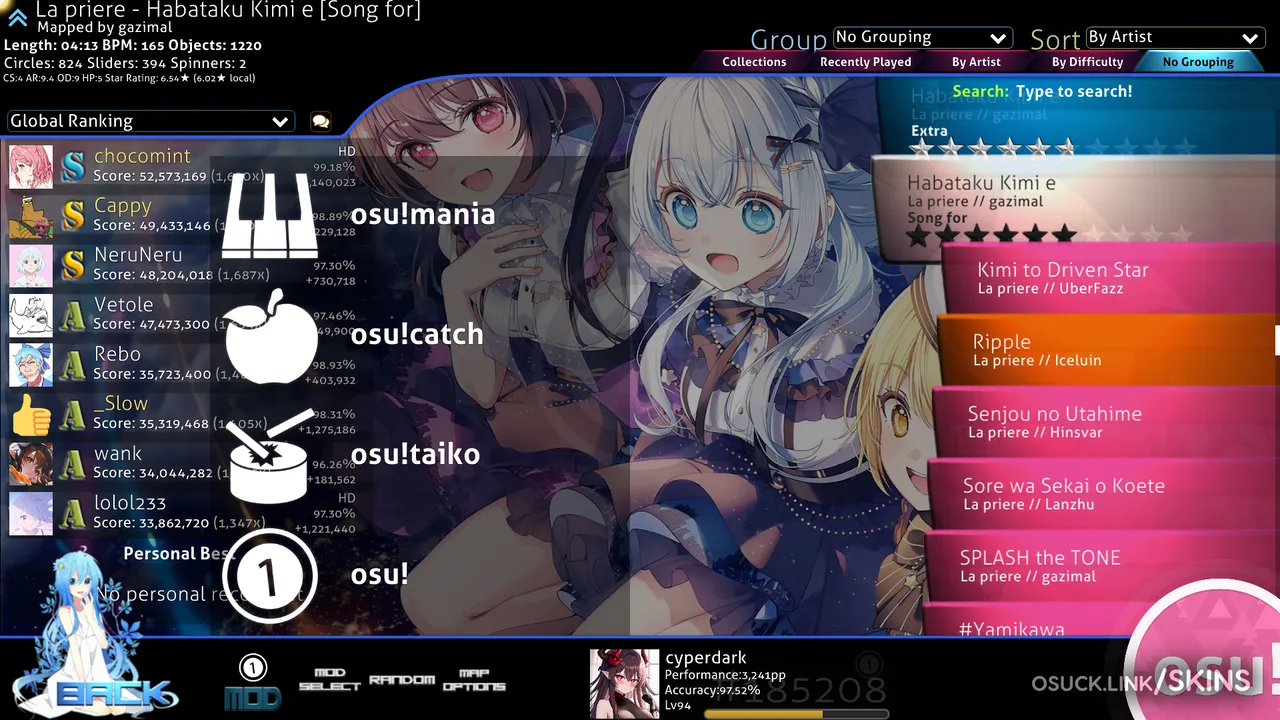Image resolution: width=1280 pixels, height=720 pixels.
Task: Click Vetole's avatar thumbnail
Action: pos(31,315)
